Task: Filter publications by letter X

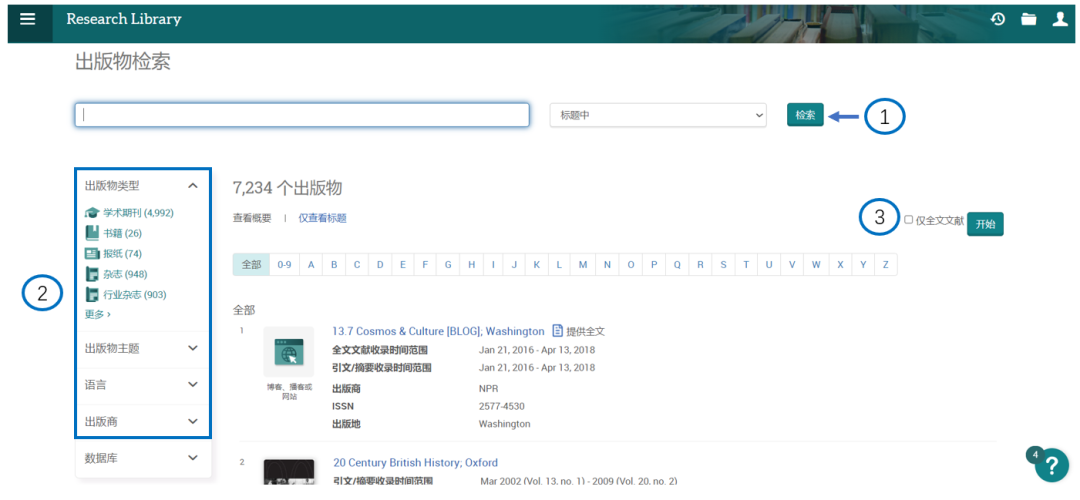Action: (840, 264)
